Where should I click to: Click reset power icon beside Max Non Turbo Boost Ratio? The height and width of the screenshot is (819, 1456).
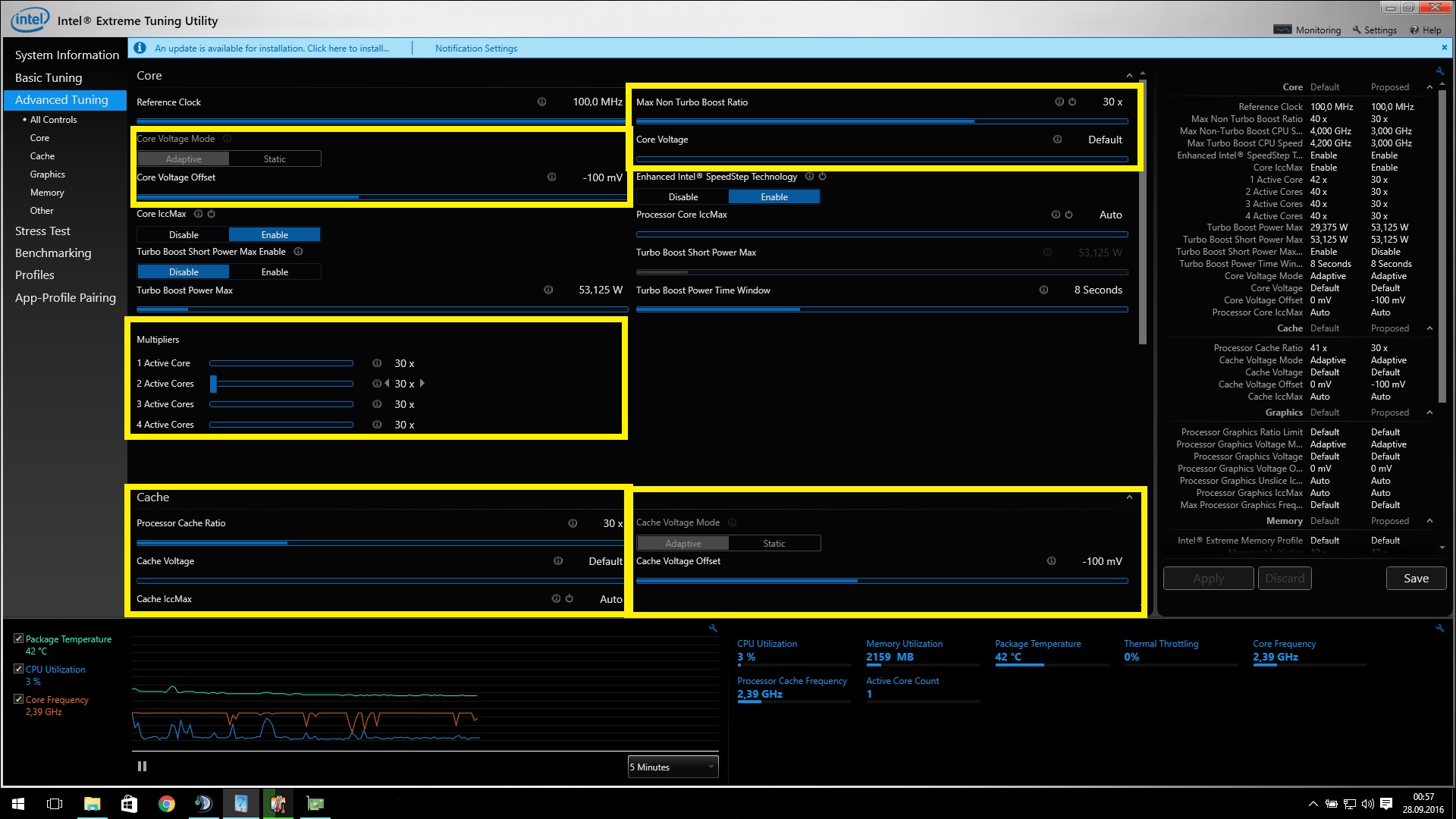click(x=1072, y=102)
